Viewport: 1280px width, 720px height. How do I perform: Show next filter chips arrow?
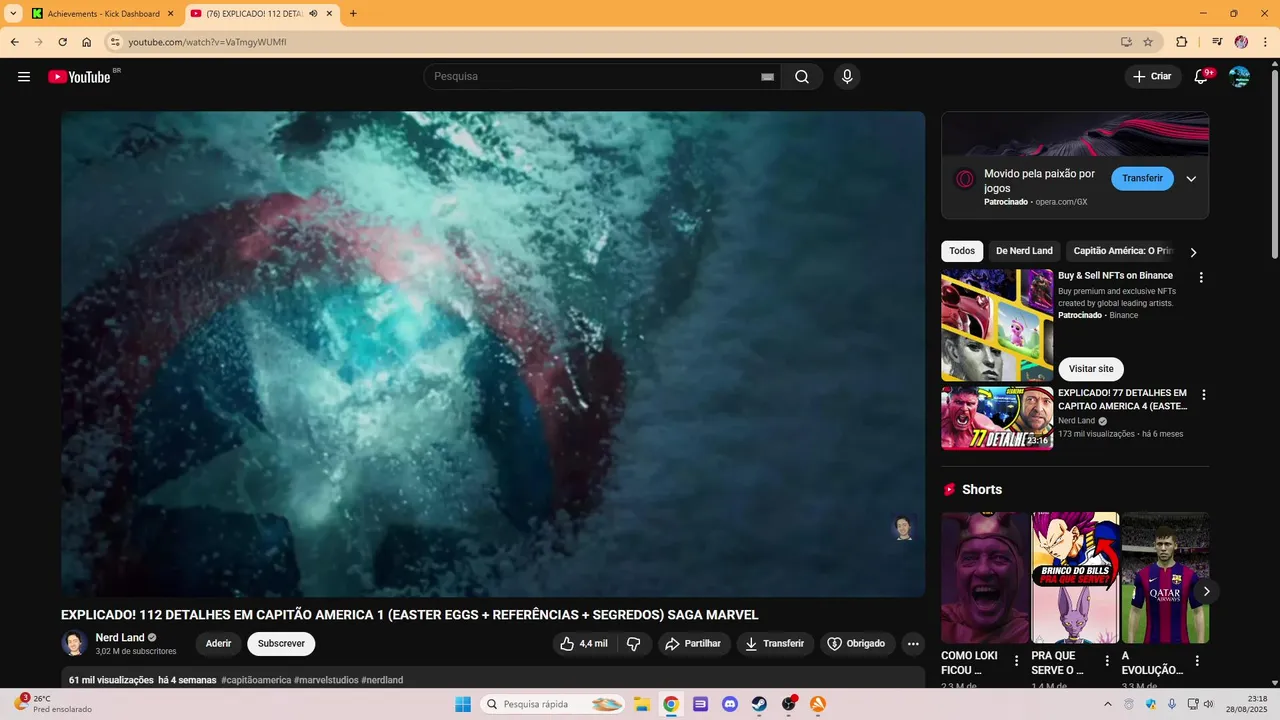tap(1193, 252)
